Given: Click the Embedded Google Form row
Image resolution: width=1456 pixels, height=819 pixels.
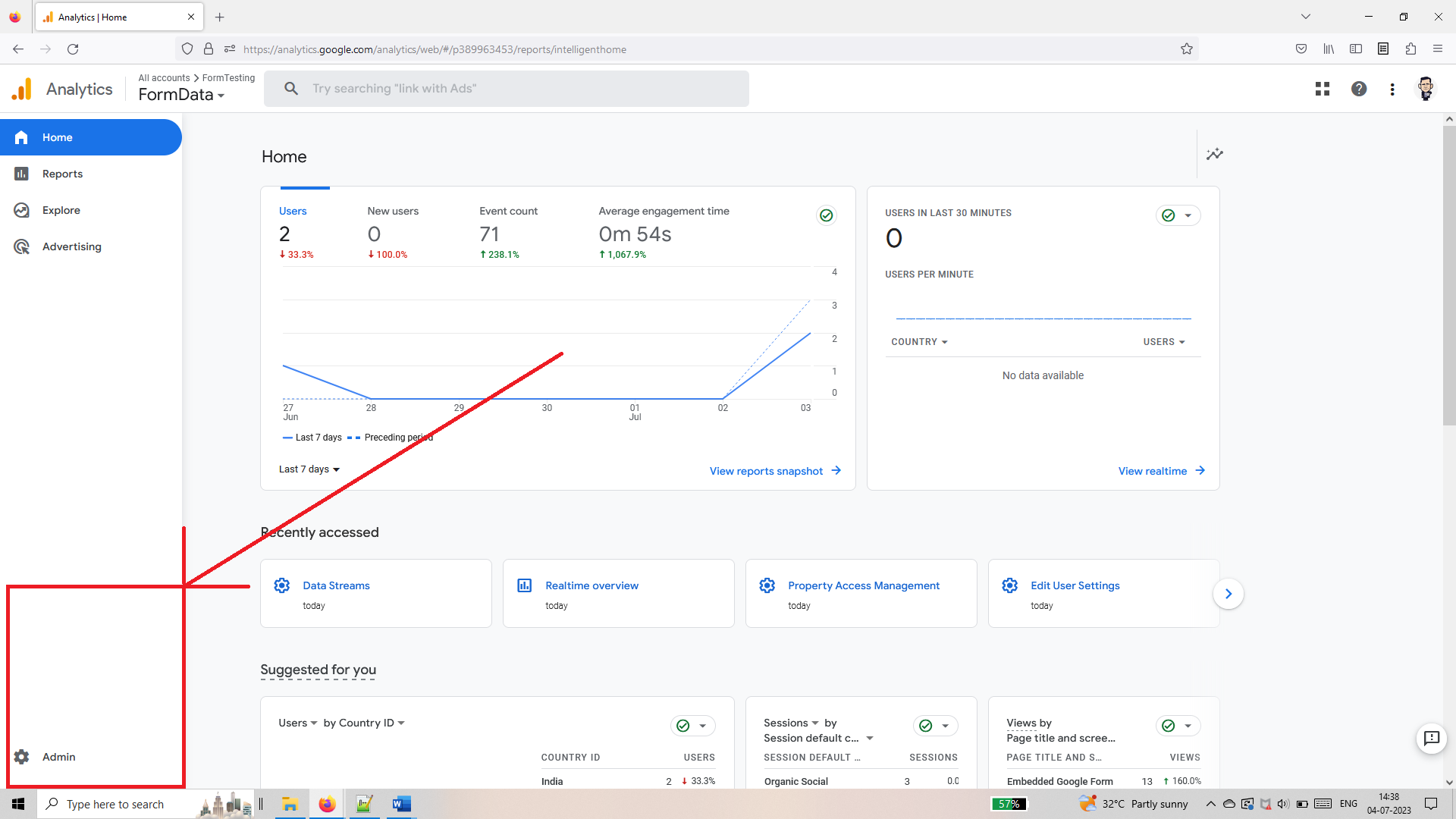Looking at the screenshot, I should point(1103,781).
